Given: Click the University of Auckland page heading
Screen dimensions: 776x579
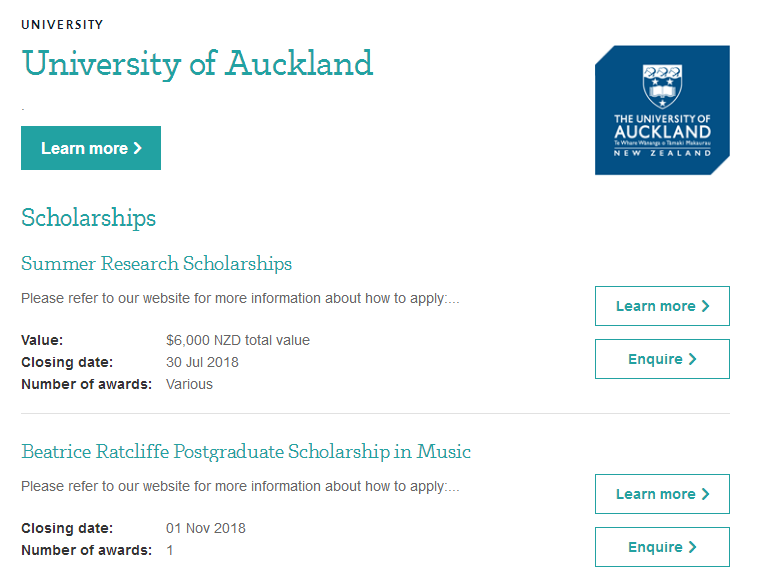Looking at the screenshot, I should [x=197, y=64].
